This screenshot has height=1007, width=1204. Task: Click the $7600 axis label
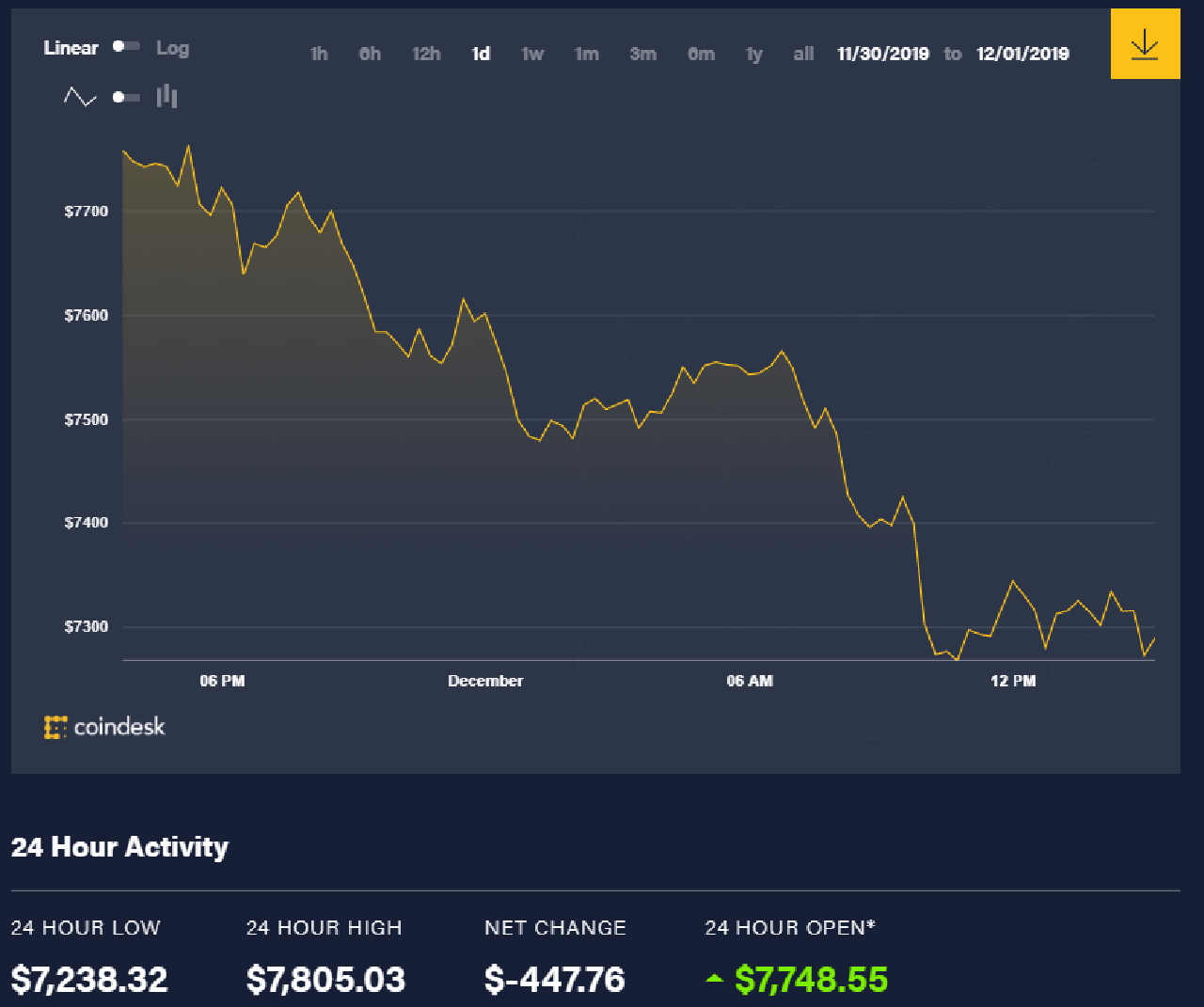pyautogui.click(x=87, y=316)
